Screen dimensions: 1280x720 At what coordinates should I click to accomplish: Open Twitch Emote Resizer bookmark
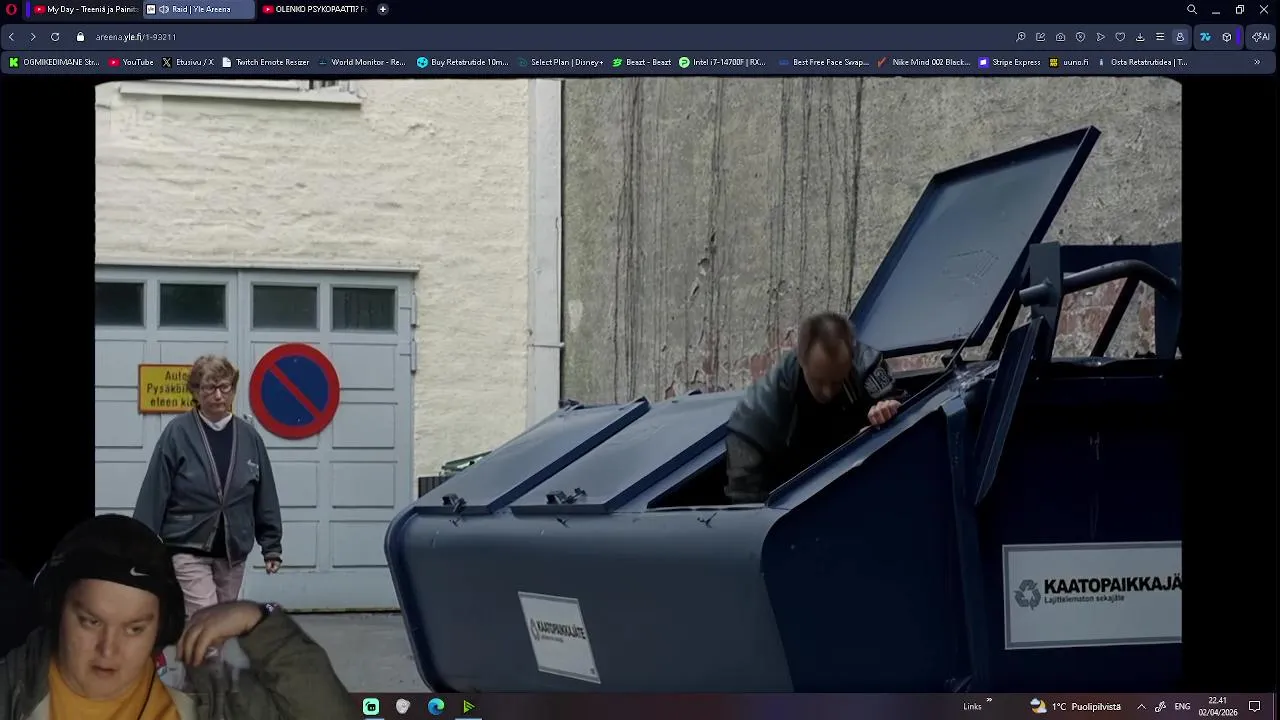point(265,62)
